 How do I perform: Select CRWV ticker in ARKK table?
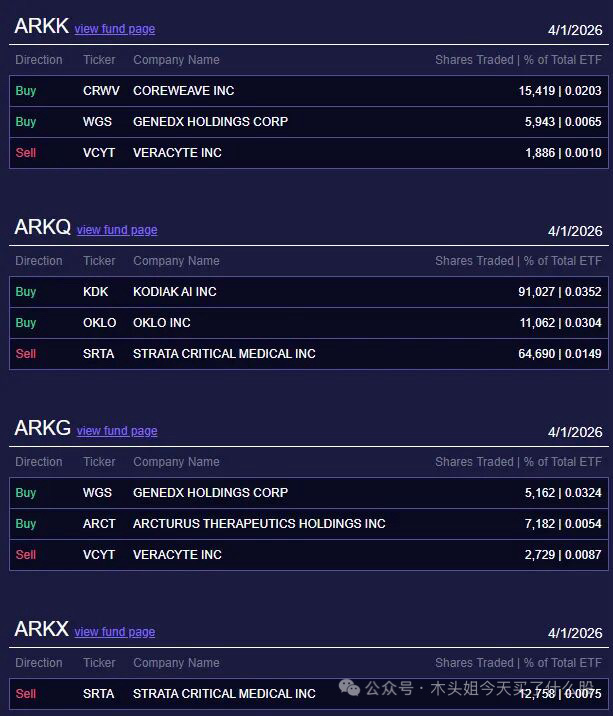[x=101, y=91]
